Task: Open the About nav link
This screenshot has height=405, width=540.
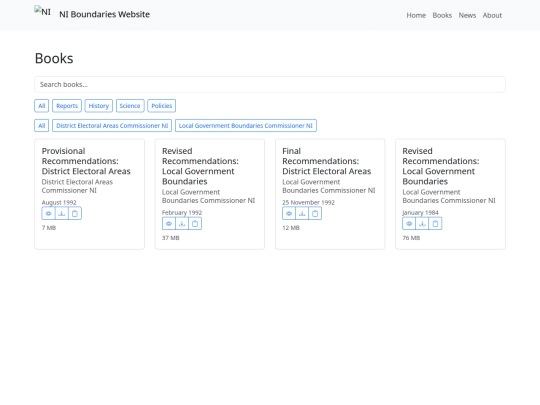Action: pos(492,15)
